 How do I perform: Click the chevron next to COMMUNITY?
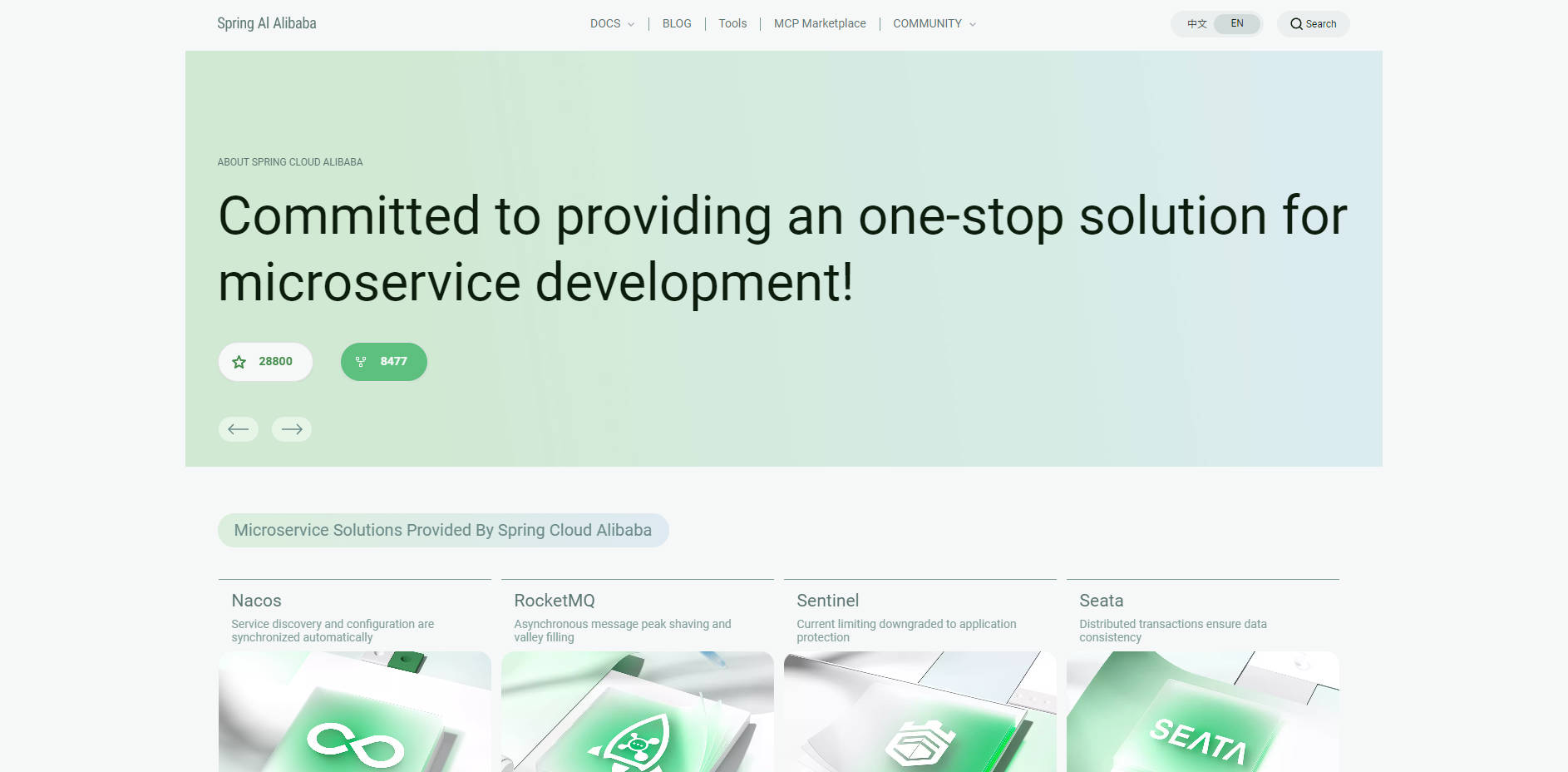click(973, 25)
